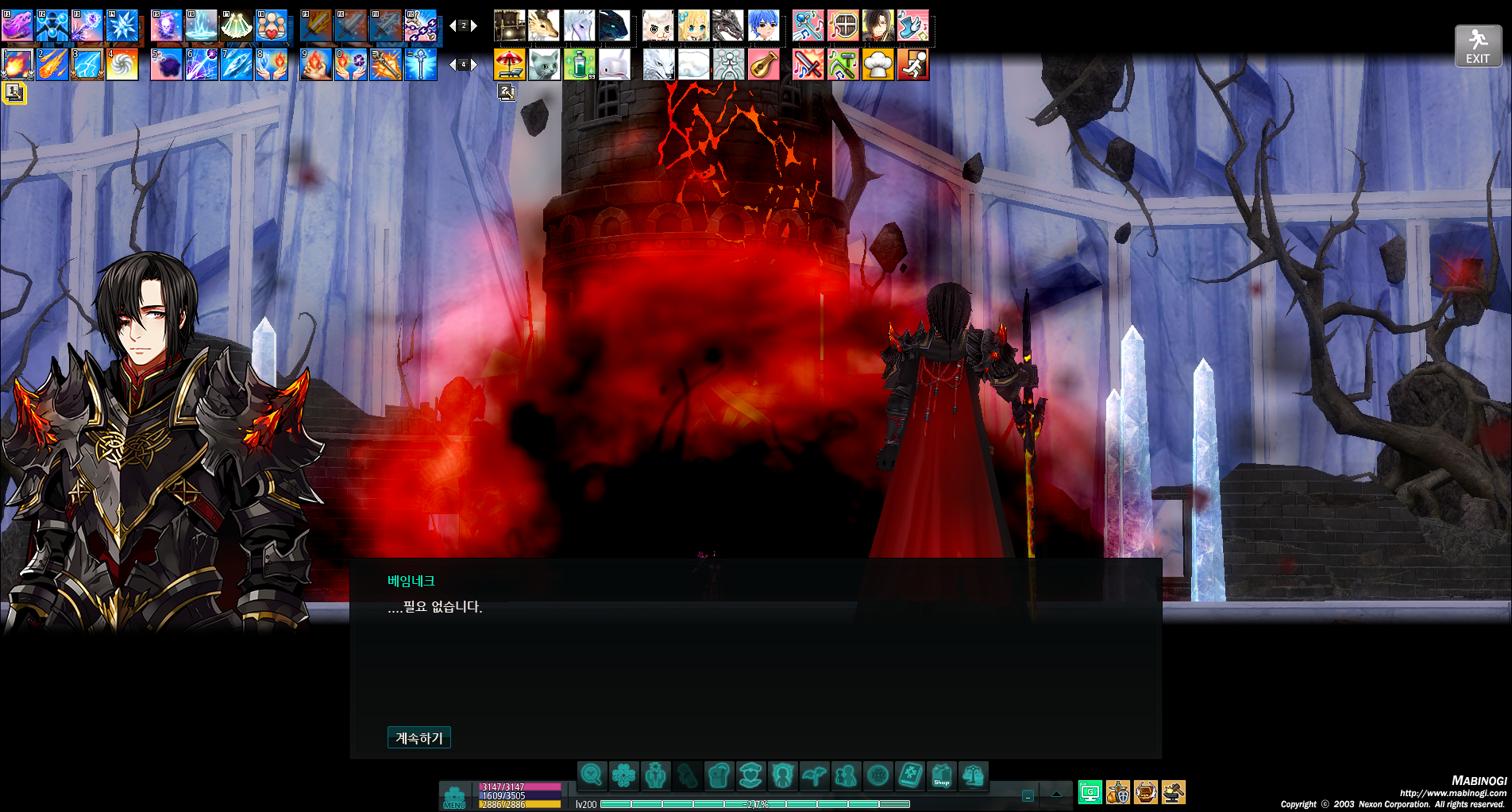Open the backpack inventory icon
Image resolution: width=1512 pixels, height=812 pixels.
[719, 775]
